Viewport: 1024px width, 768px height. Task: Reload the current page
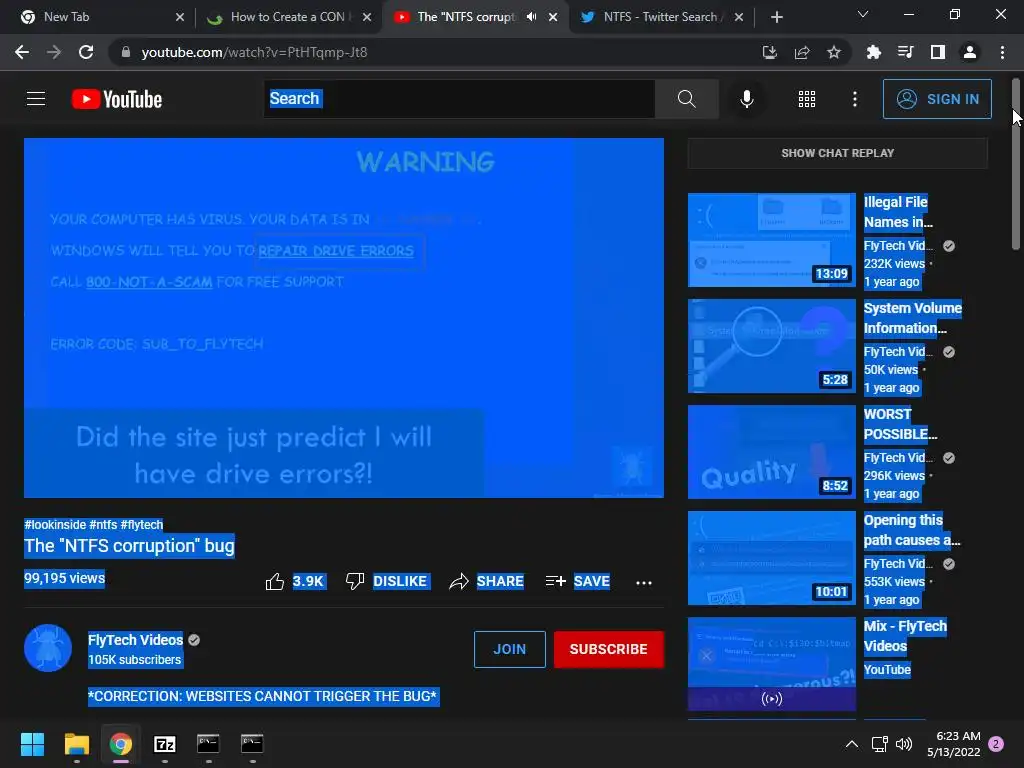pyautogui.click(x=86, y=52)
